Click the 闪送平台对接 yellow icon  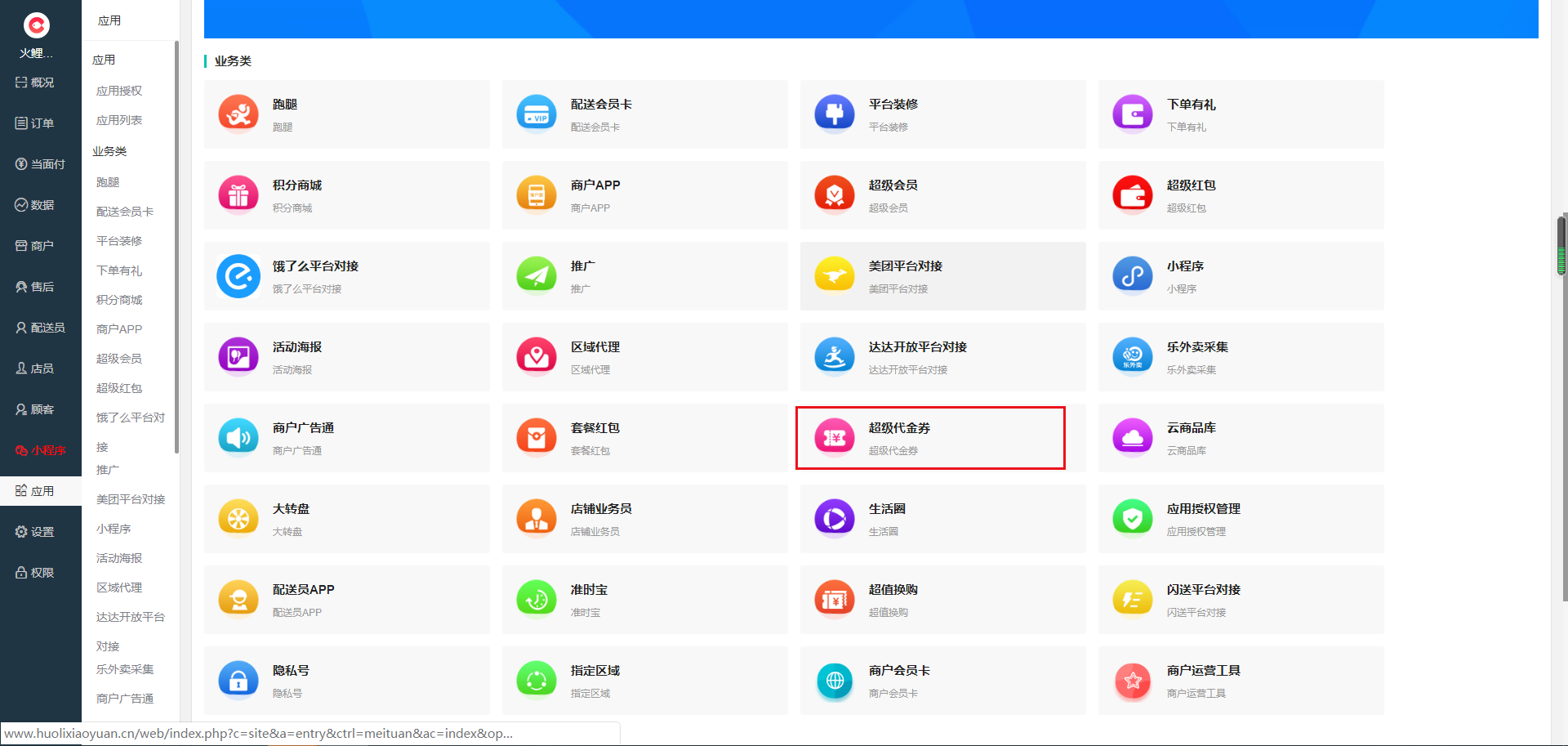pos(1133,599)
